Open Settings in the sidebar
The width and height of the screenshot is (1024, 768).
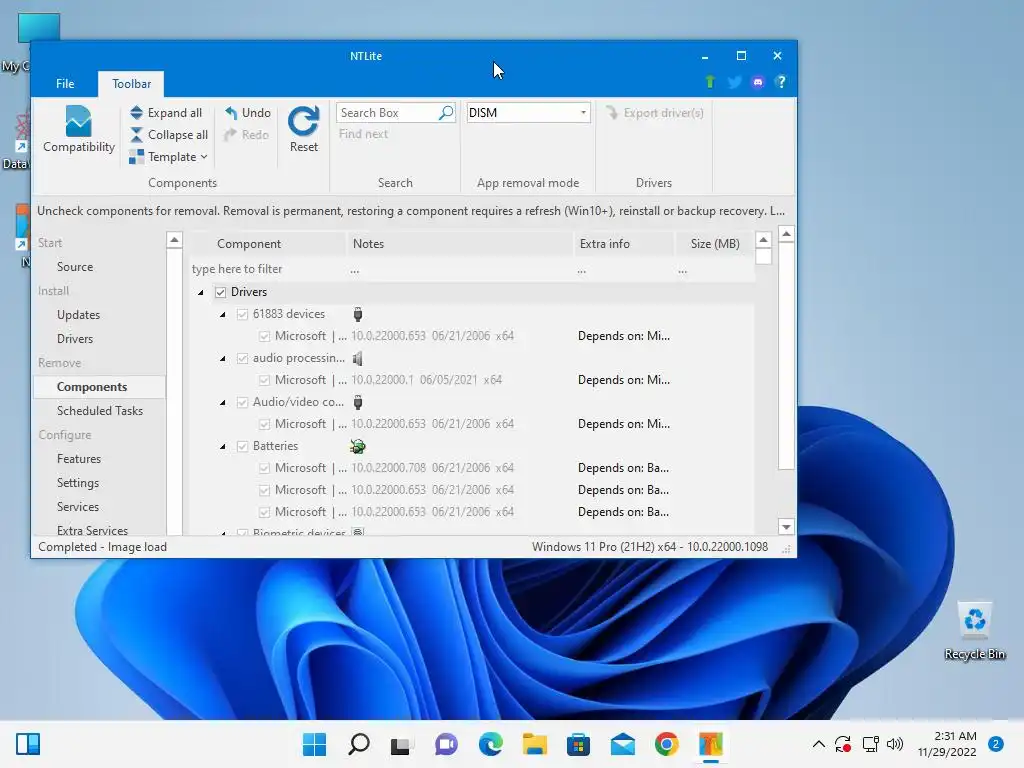(78, 483)
